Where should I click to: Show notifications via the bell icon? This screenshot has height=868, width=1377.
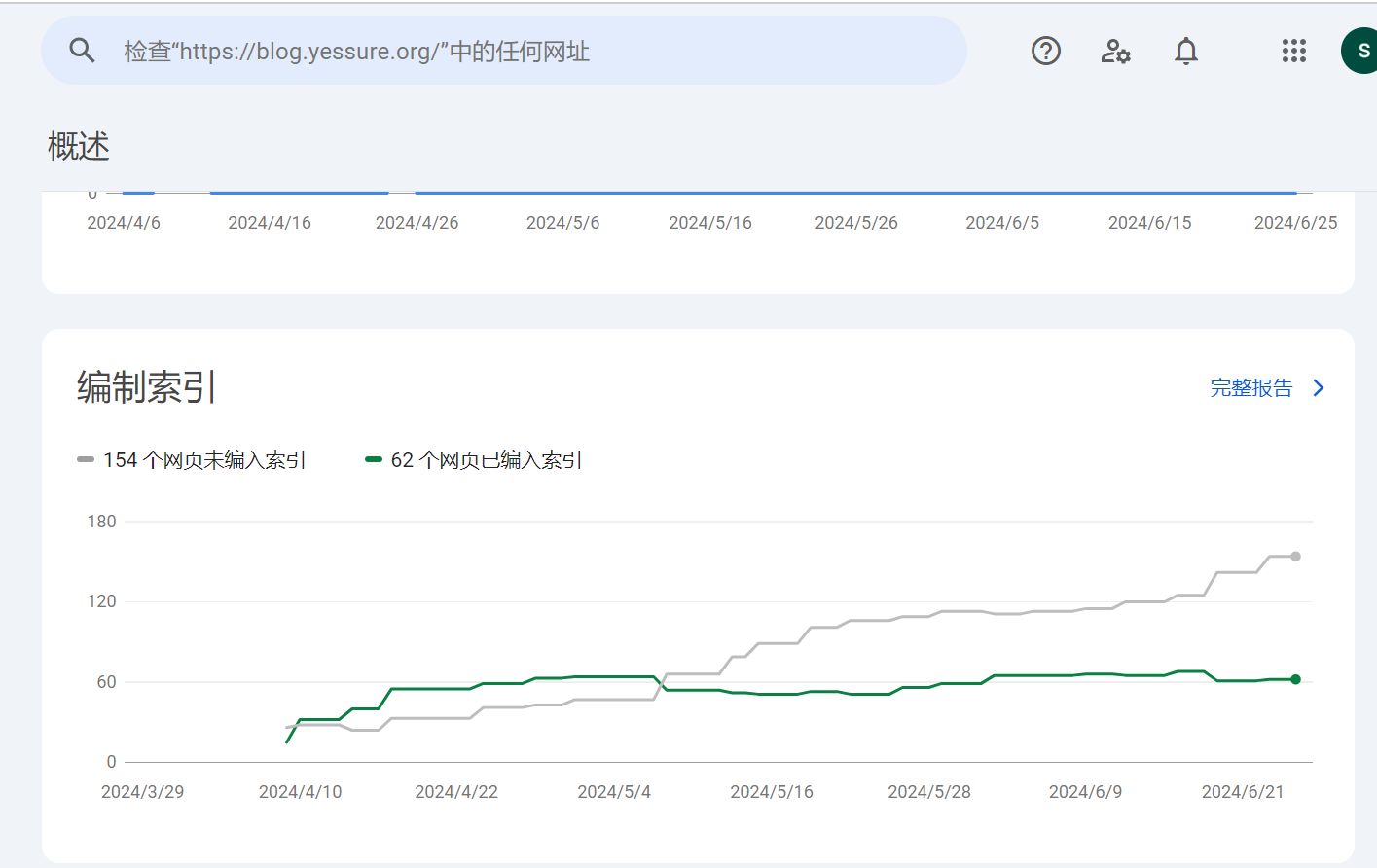coord(1185,51)
